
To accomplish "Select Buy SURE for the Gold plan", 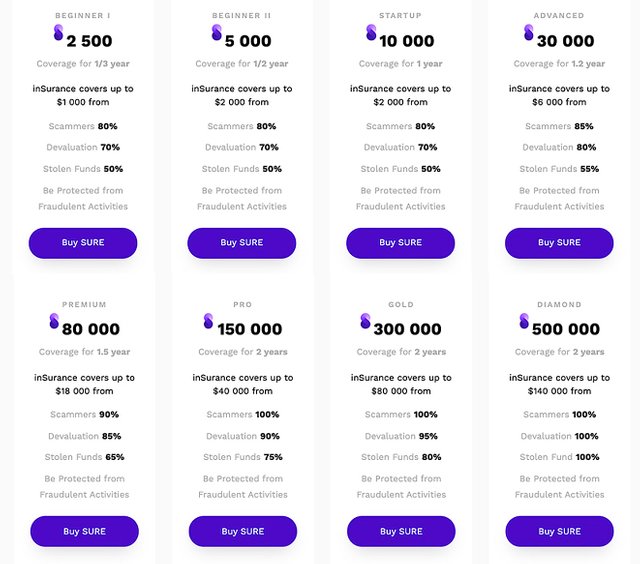I will [x=400, y=531].
